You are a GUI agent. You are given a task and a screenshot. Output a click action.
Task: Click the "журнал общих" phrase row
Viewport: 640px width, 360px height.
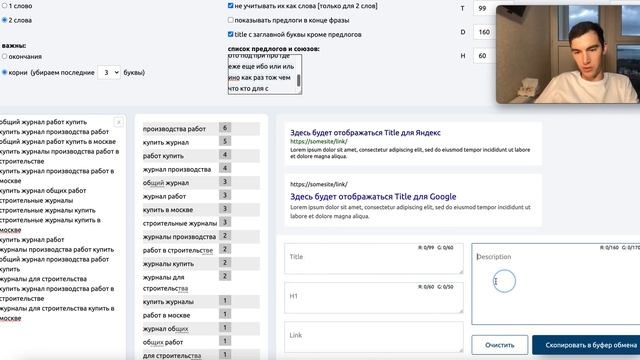tap(201, 328)
